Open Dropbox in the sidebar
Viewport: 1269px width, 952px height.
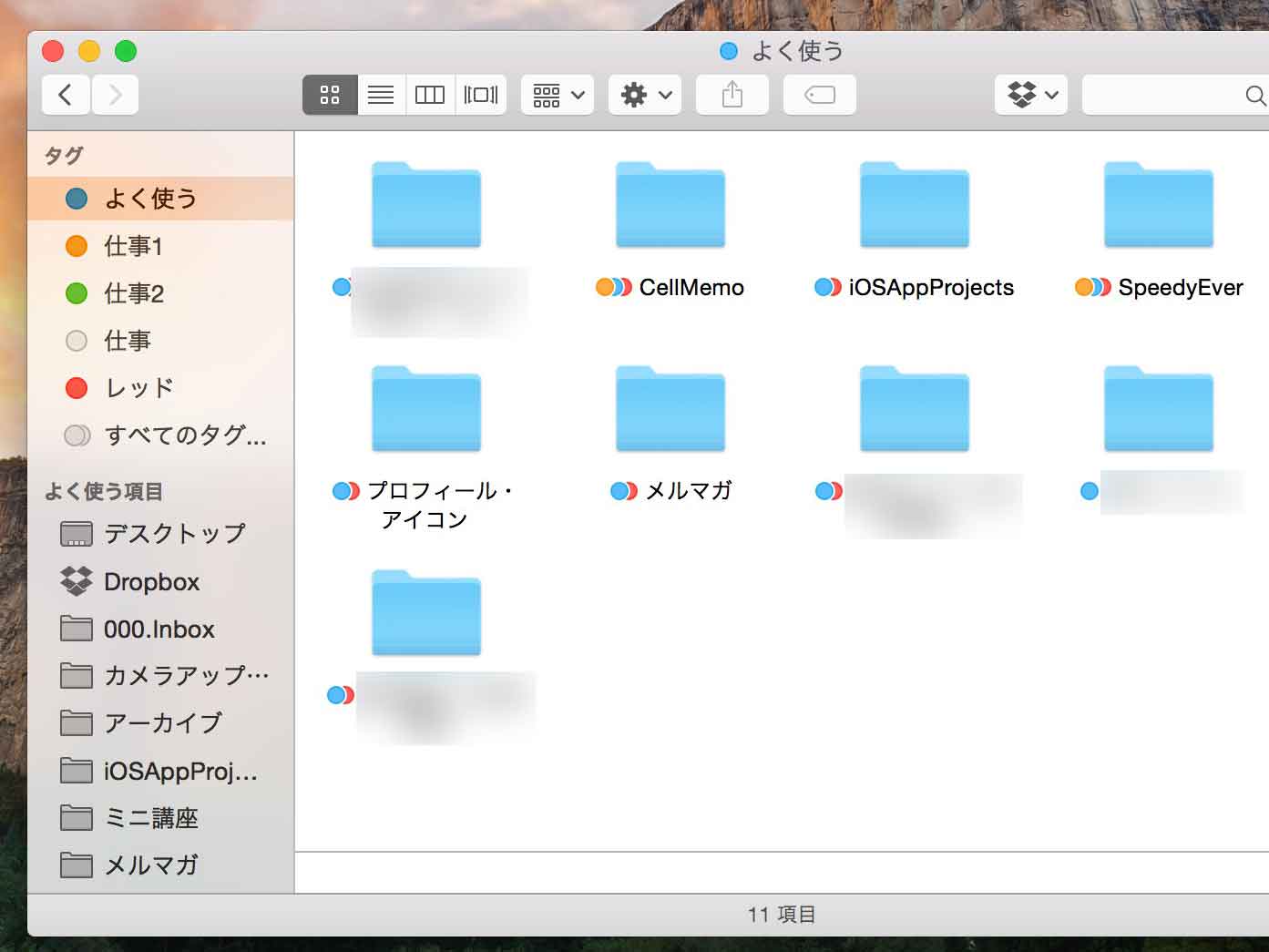pos(161,581)
